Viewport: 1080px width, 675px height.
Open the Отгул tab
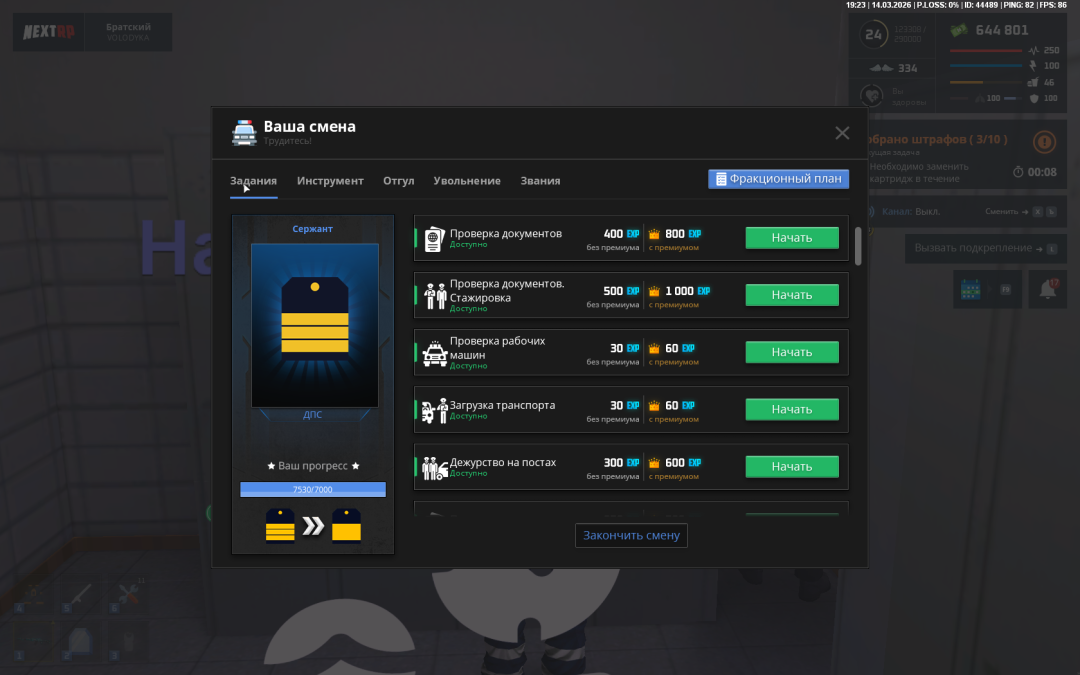point(398,181)
